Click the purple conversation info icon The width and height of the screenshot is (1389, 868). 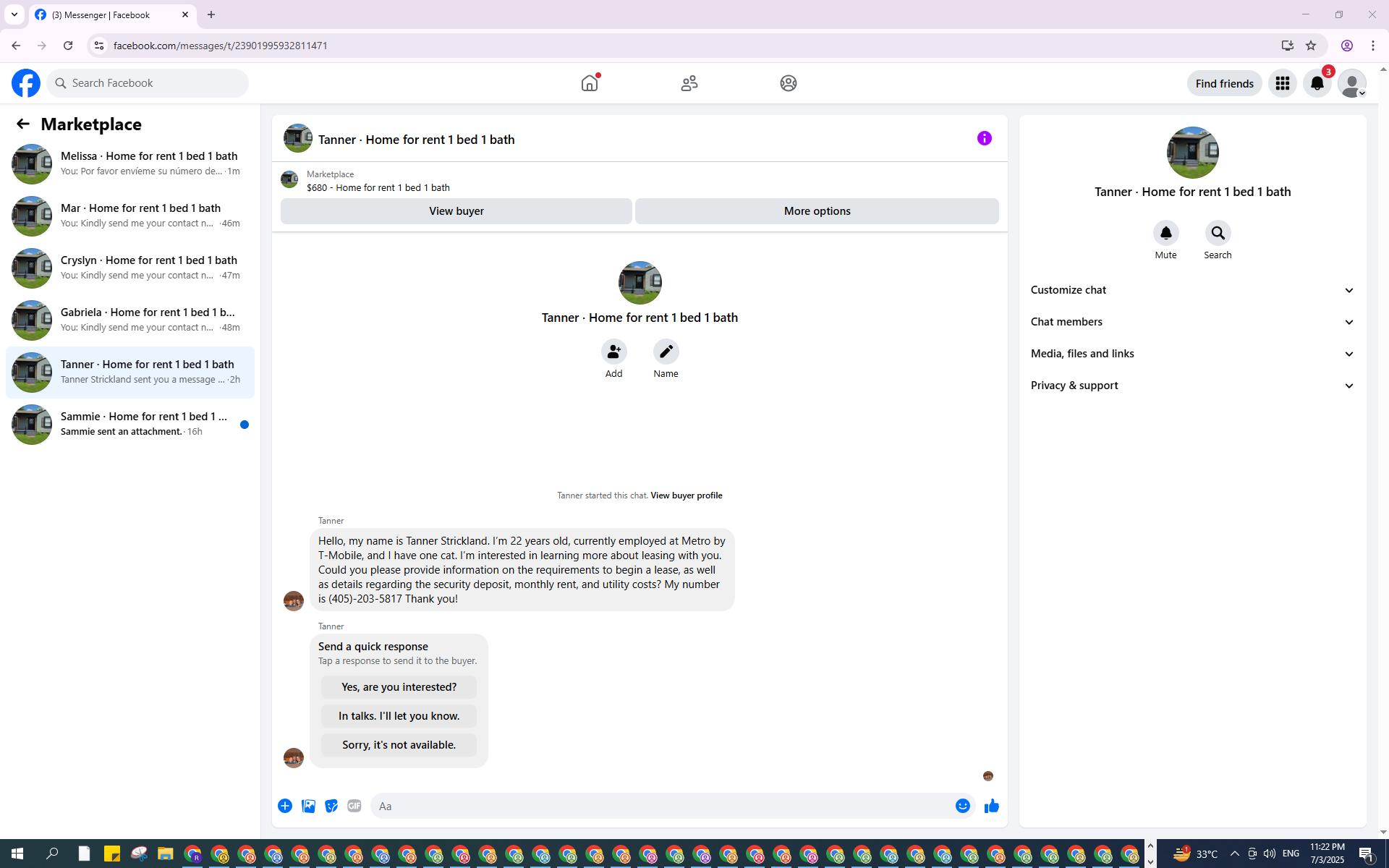tap(984, 138)
